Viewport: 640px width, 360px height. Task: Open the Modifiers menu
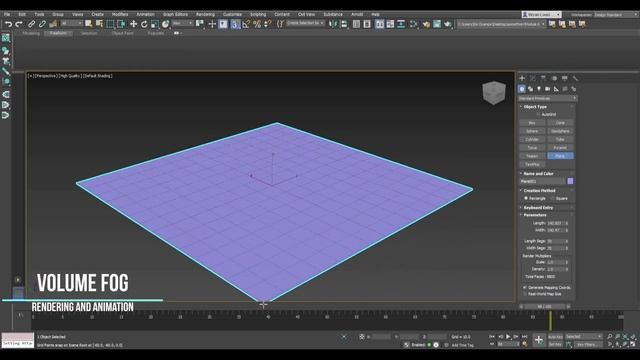[x=120, y=14]
